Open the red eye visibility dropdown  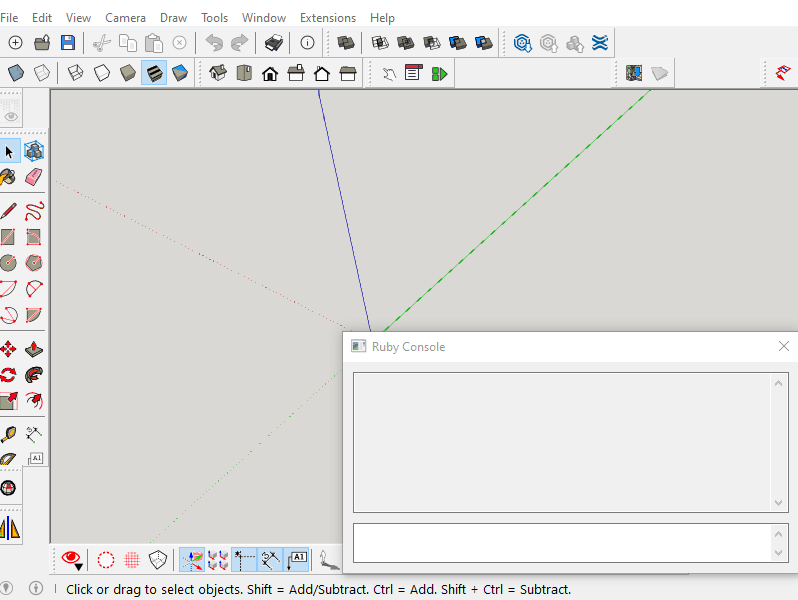(71, 560)
